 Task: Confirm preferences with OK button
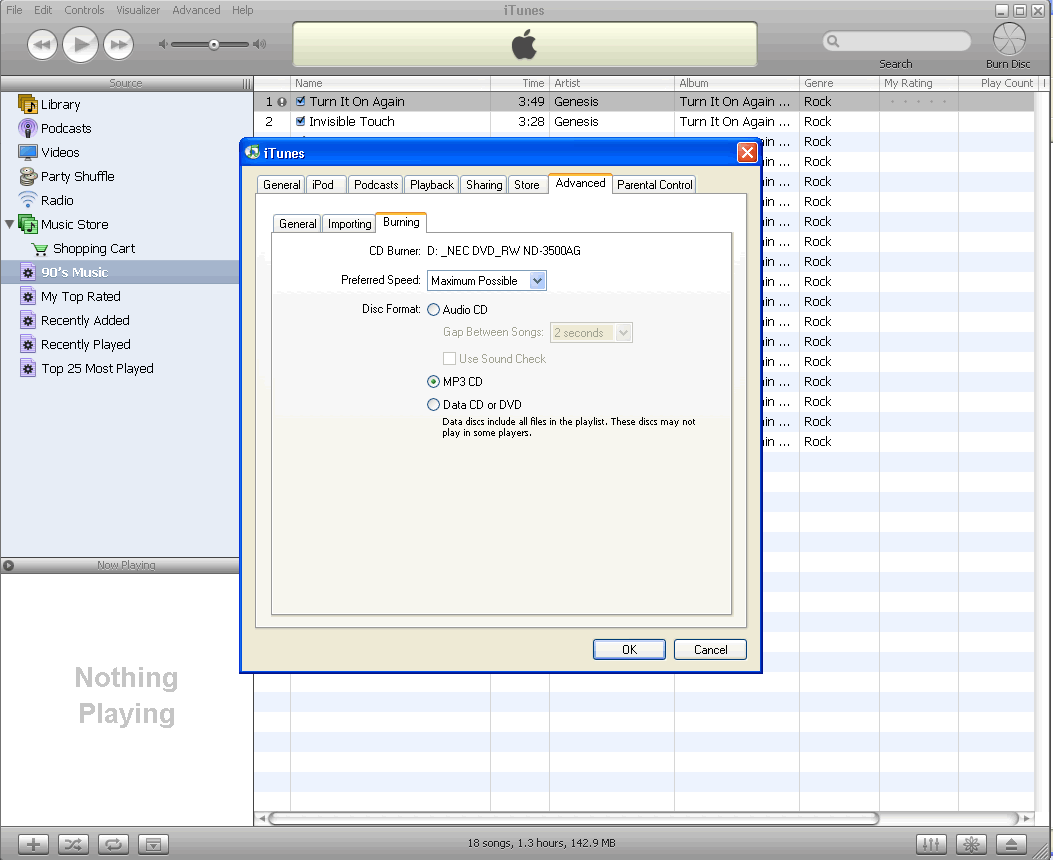629,650
